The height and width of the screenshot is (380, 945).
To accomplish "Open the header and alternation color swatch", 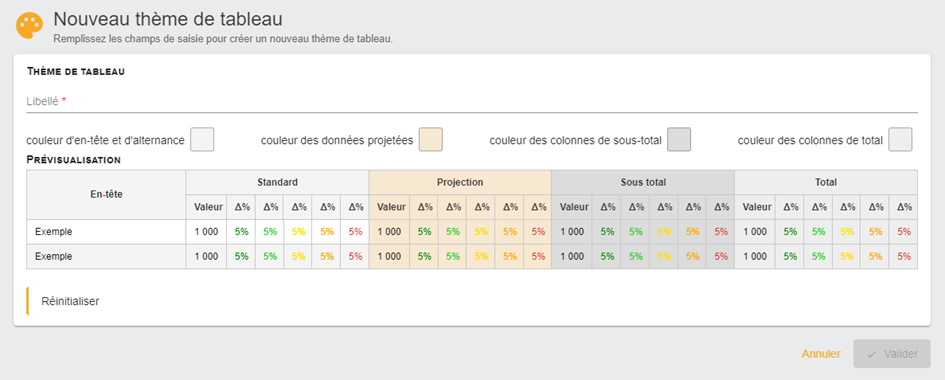I will click(202, 140).
